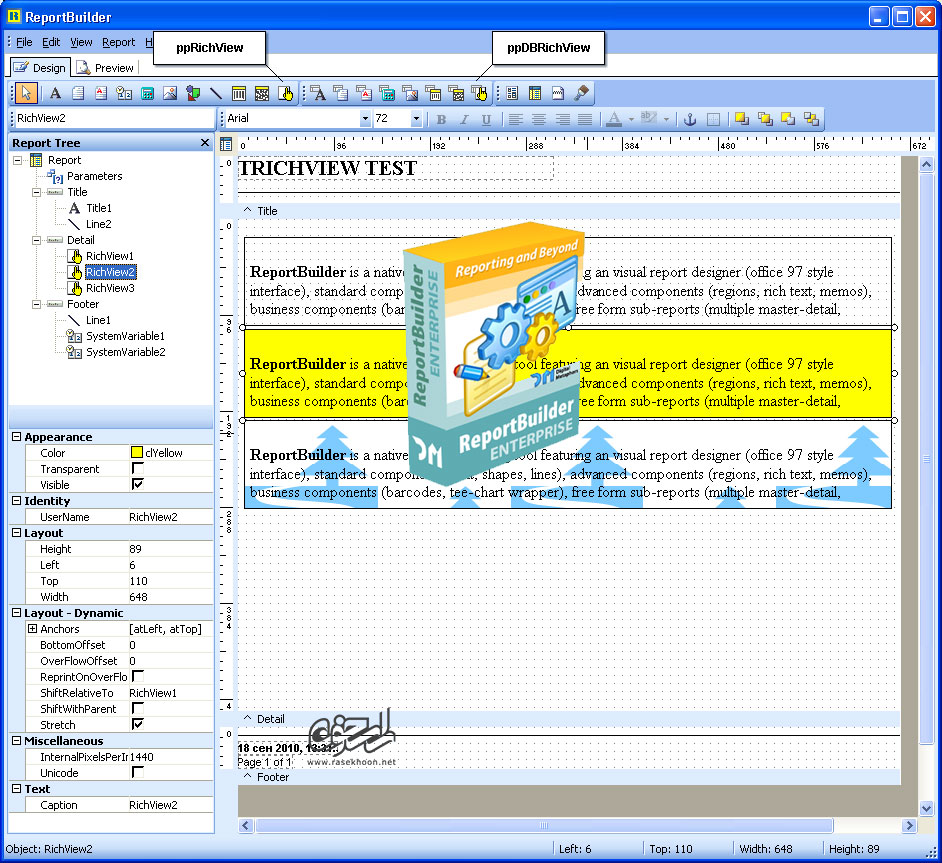942x863 pixels.
Task: Close the Report Tree panel
Action: (x=205, y=143)
